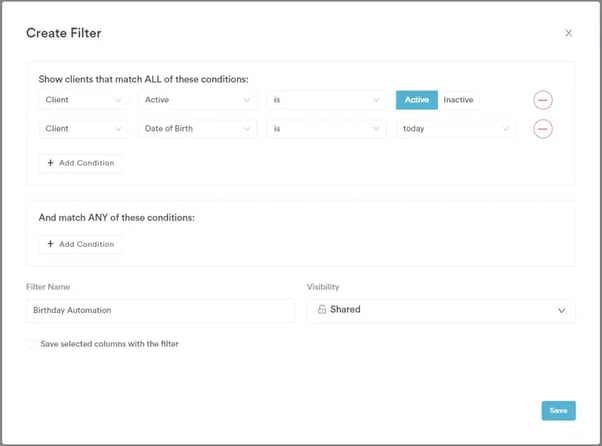Image resolution: width=602 pixels, height=446 pixels.
Task: Remove the Active condition row
Action: (542, 100)
